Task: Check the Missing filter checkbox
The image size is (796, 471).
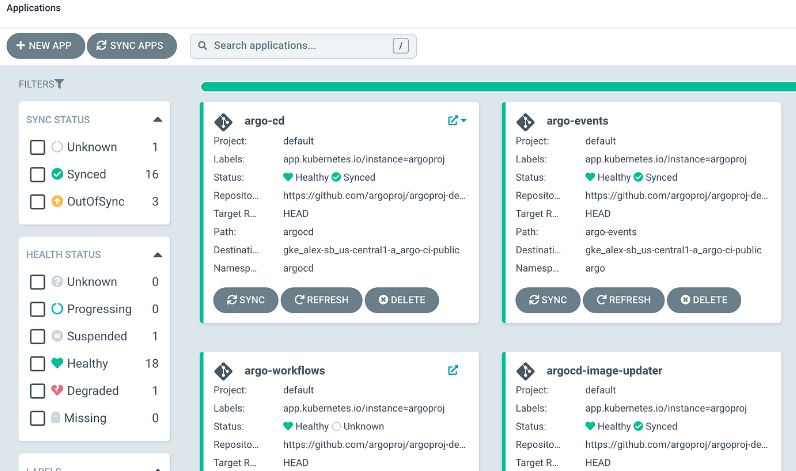Action: tap(38, 418)
